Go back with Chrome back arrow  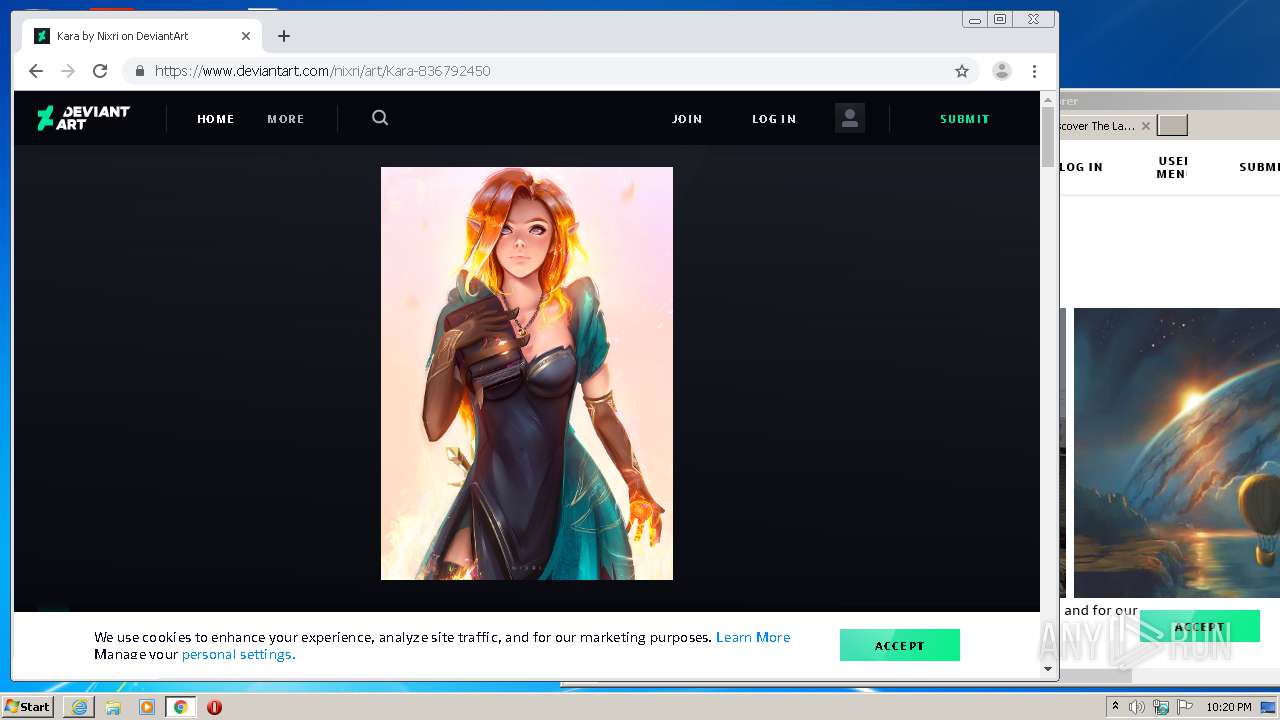click(x=36, y=71)
